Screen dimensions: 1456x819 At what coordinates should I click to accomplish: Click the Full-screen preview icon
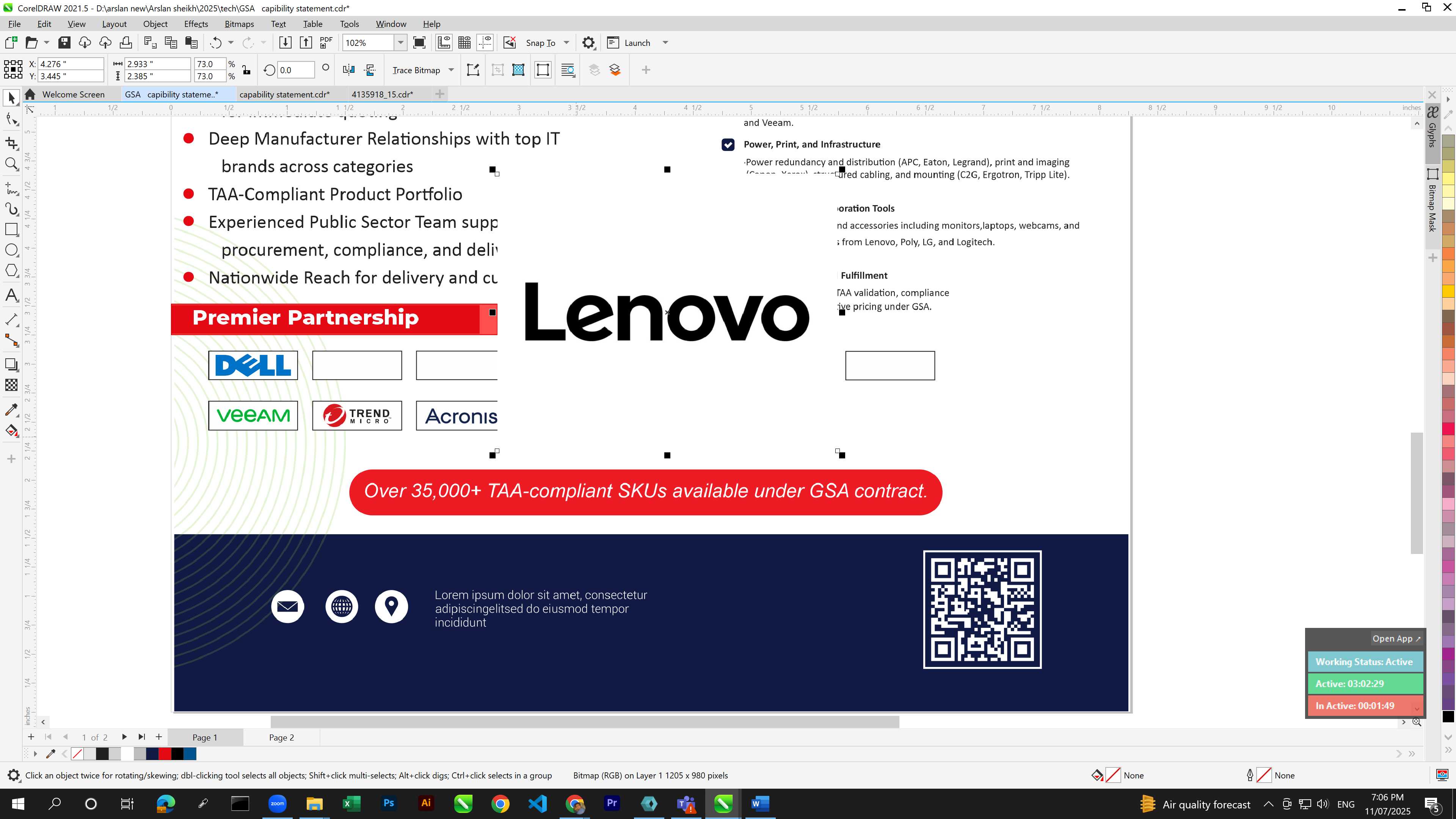click(419, 43)
